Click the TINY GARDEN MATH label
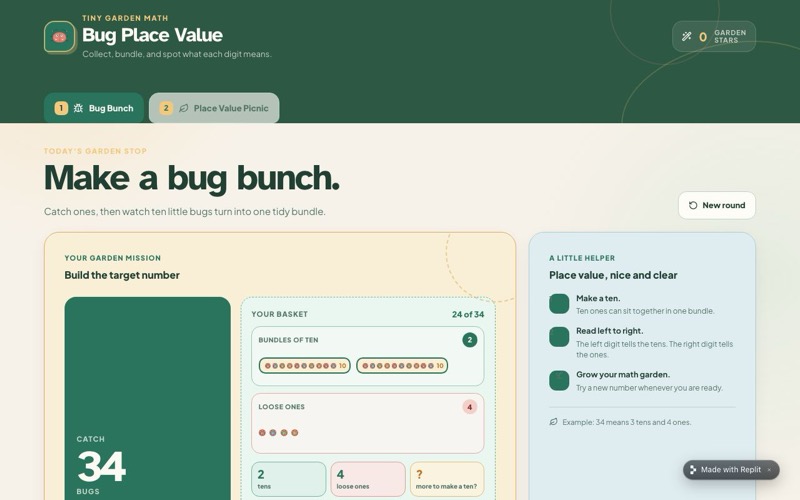Image resolution: width=800 pixels, height=500 pixels. point(125,18)
